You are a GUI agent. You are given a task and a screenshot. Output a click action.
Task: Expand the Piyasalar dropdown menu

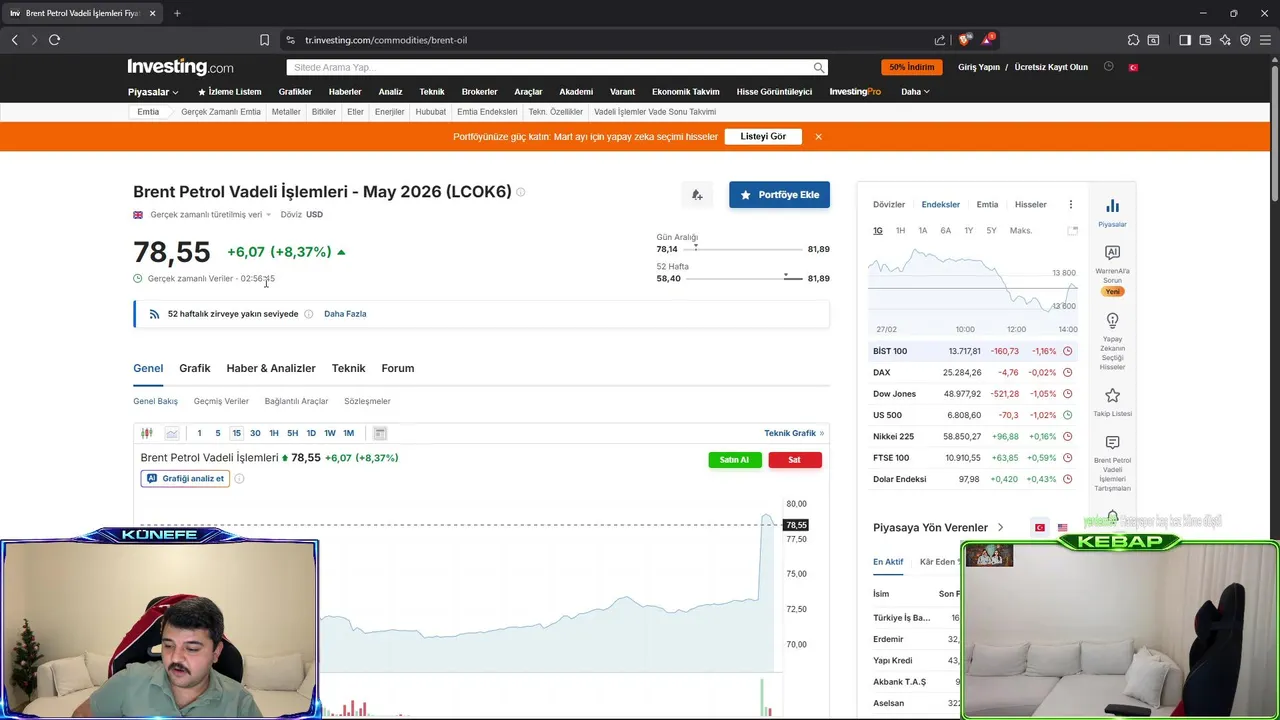(153, 92)
